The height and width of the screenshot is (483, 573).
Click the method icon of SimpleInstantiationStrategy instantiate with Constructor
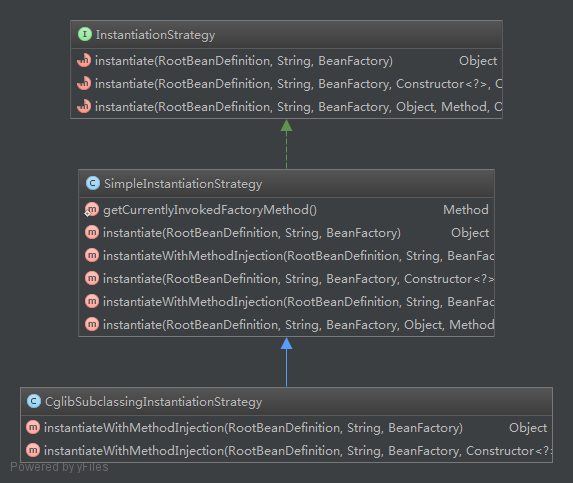[x=92, y=278]
